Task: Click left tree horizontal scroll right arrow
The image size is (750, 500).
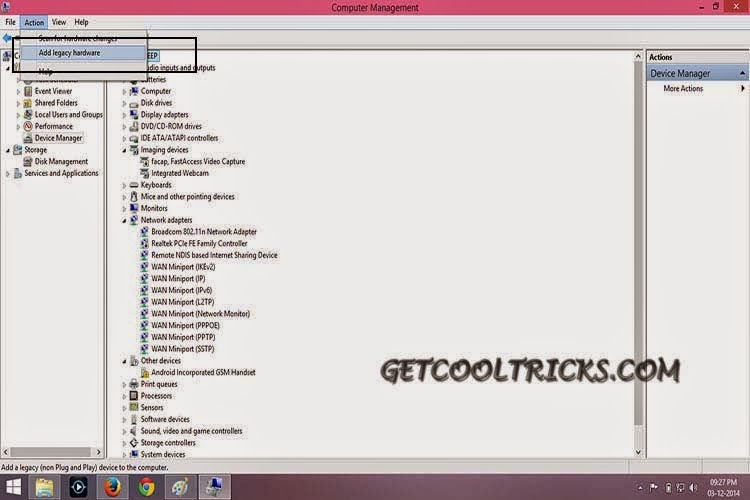Action: (x=99, y=452)
